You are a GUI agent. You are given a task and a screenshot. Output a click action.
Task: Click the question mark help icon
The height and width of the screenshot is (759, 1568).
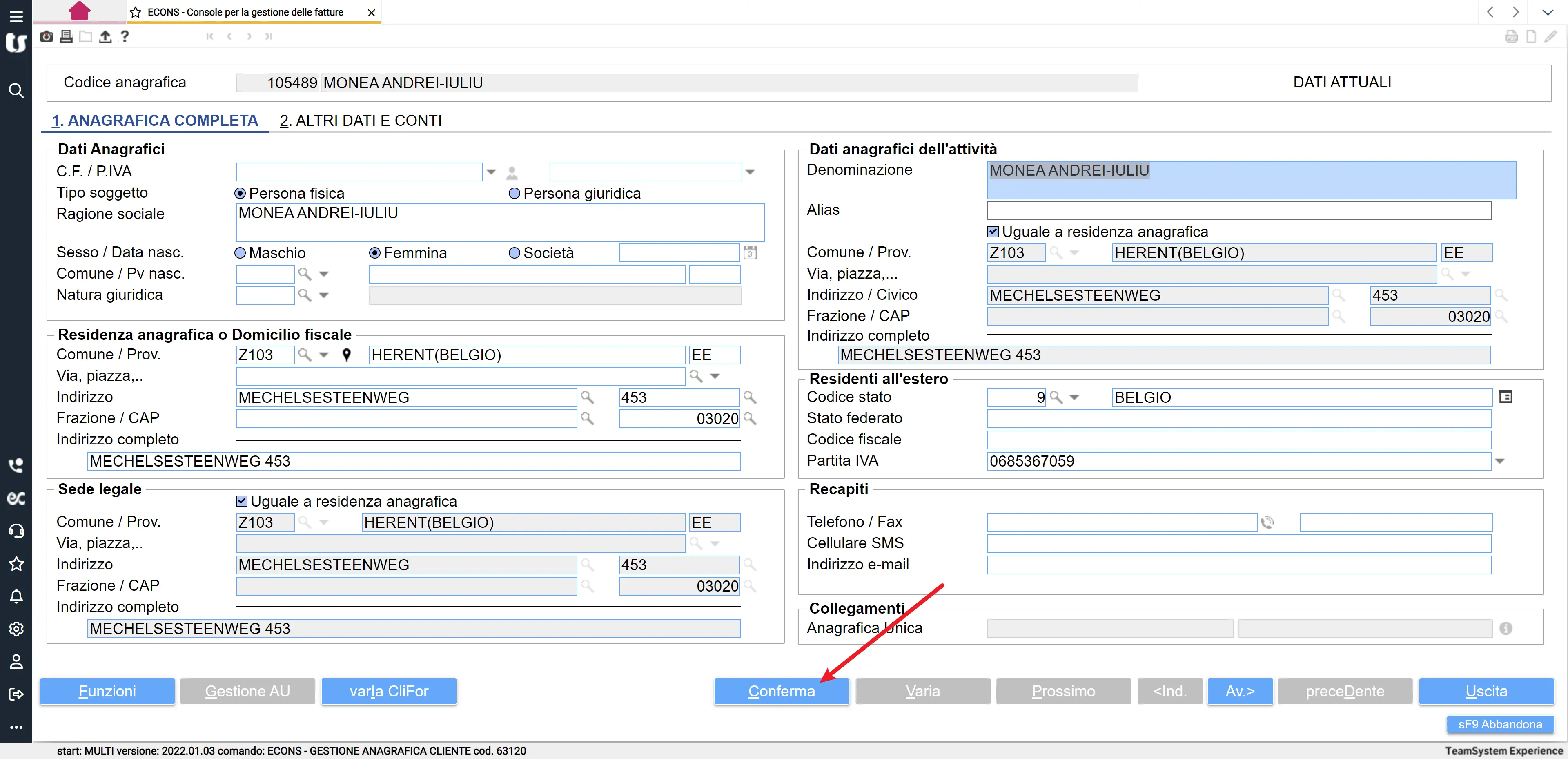(125, 36)
